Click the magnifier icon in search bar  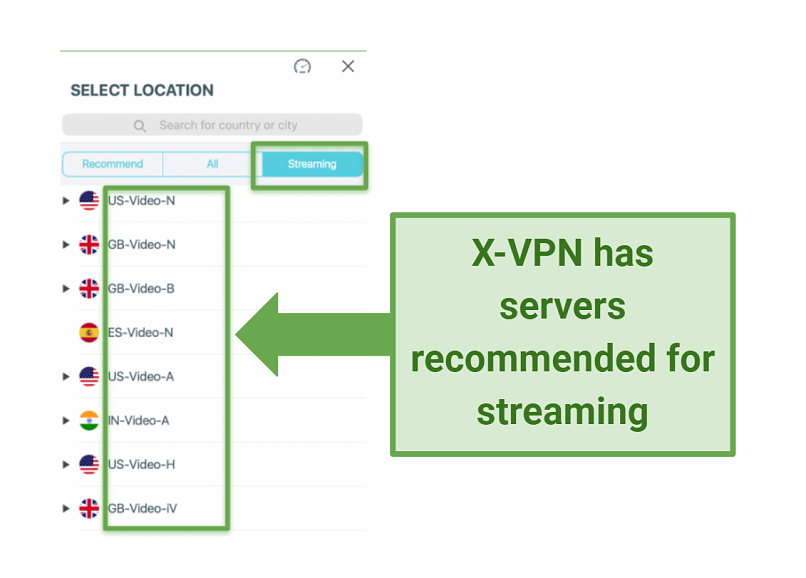pyautogui.click(x=139, y=125)
